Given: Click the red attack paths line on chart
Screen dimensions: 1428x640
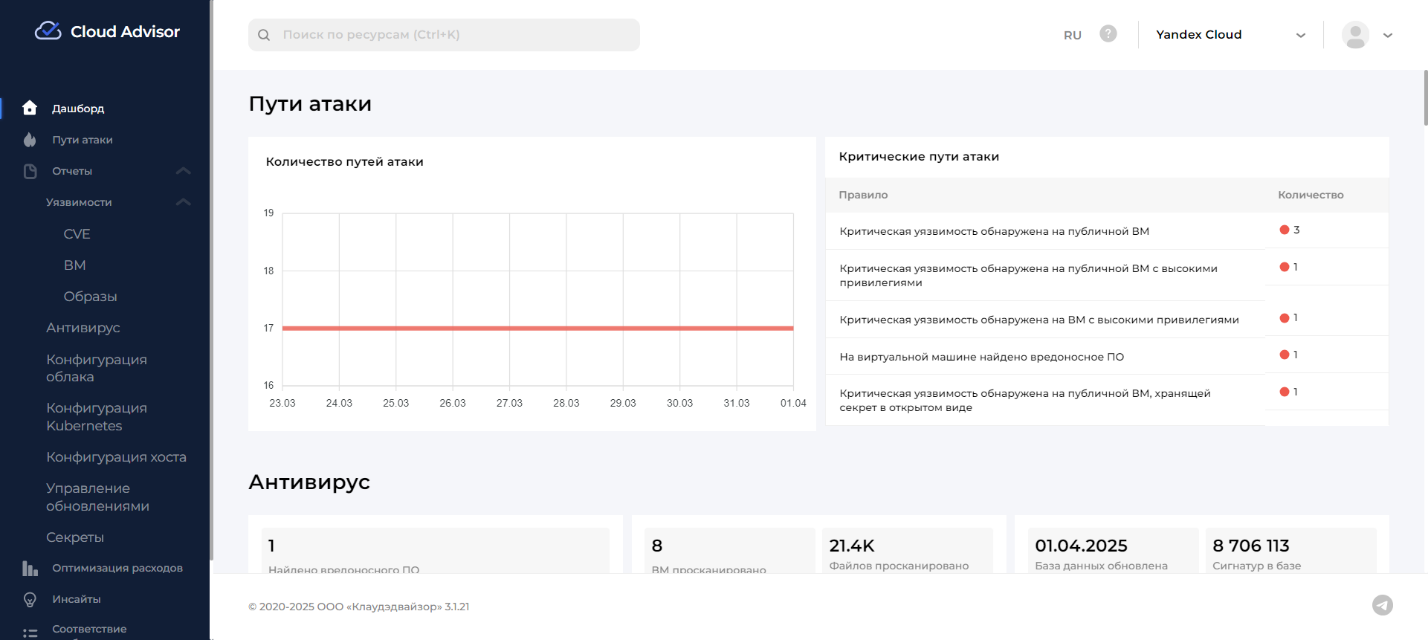Looking at the screenshot, I should (537, 328).
